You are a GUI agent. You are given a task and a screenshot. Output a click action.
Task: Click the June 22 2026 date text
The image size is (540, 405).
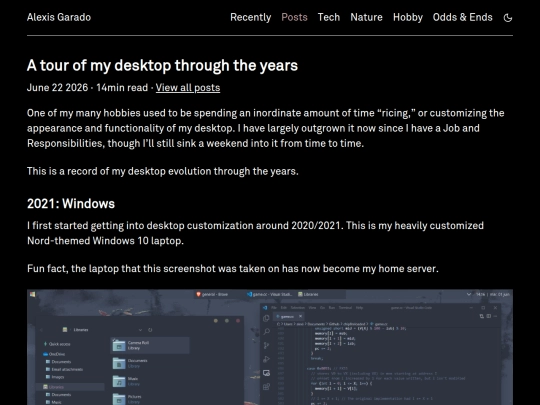[x=58, y=87]
